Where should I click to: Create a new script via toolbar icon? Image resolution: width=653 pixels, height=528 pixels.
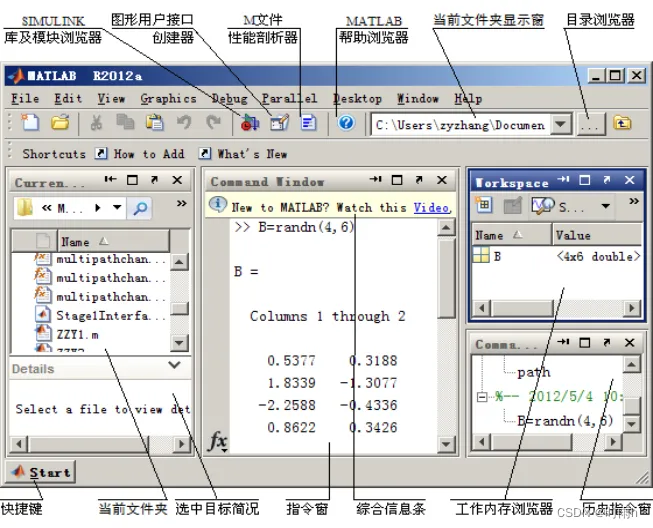point(30,122)
